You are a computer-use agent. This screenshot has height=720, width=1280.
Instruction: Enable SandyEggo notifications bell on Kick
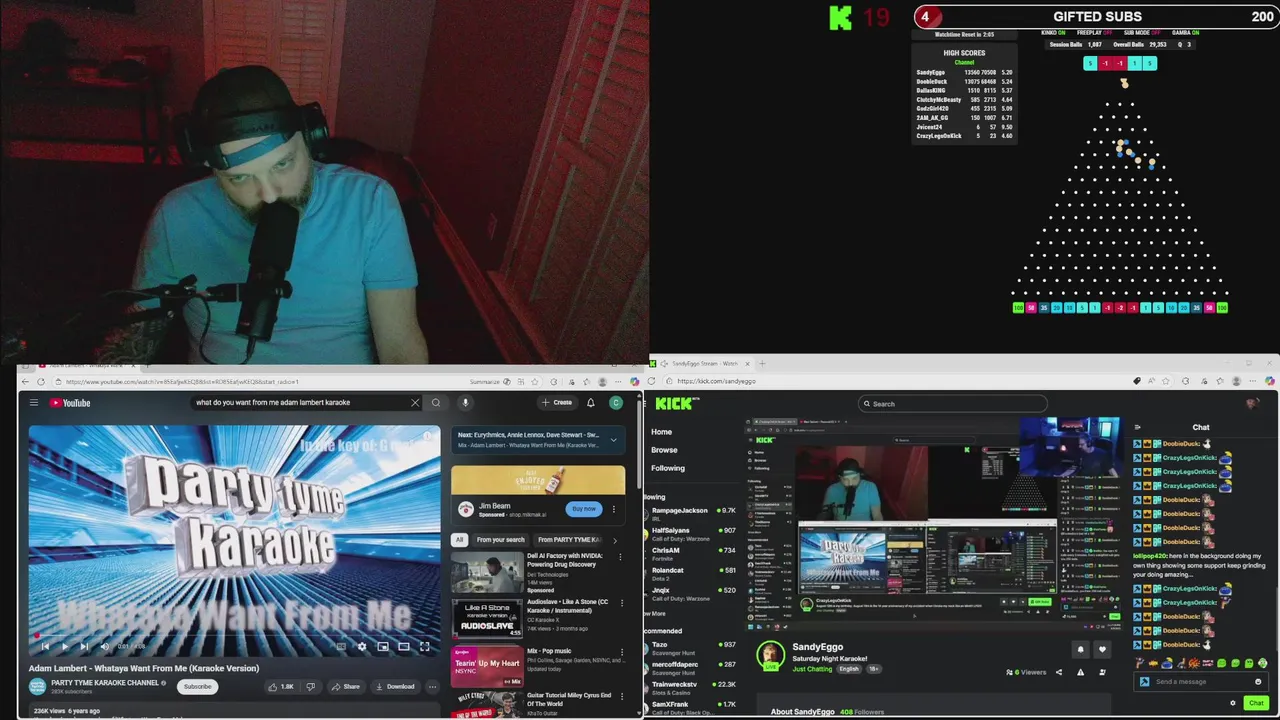pos(1080,649)
